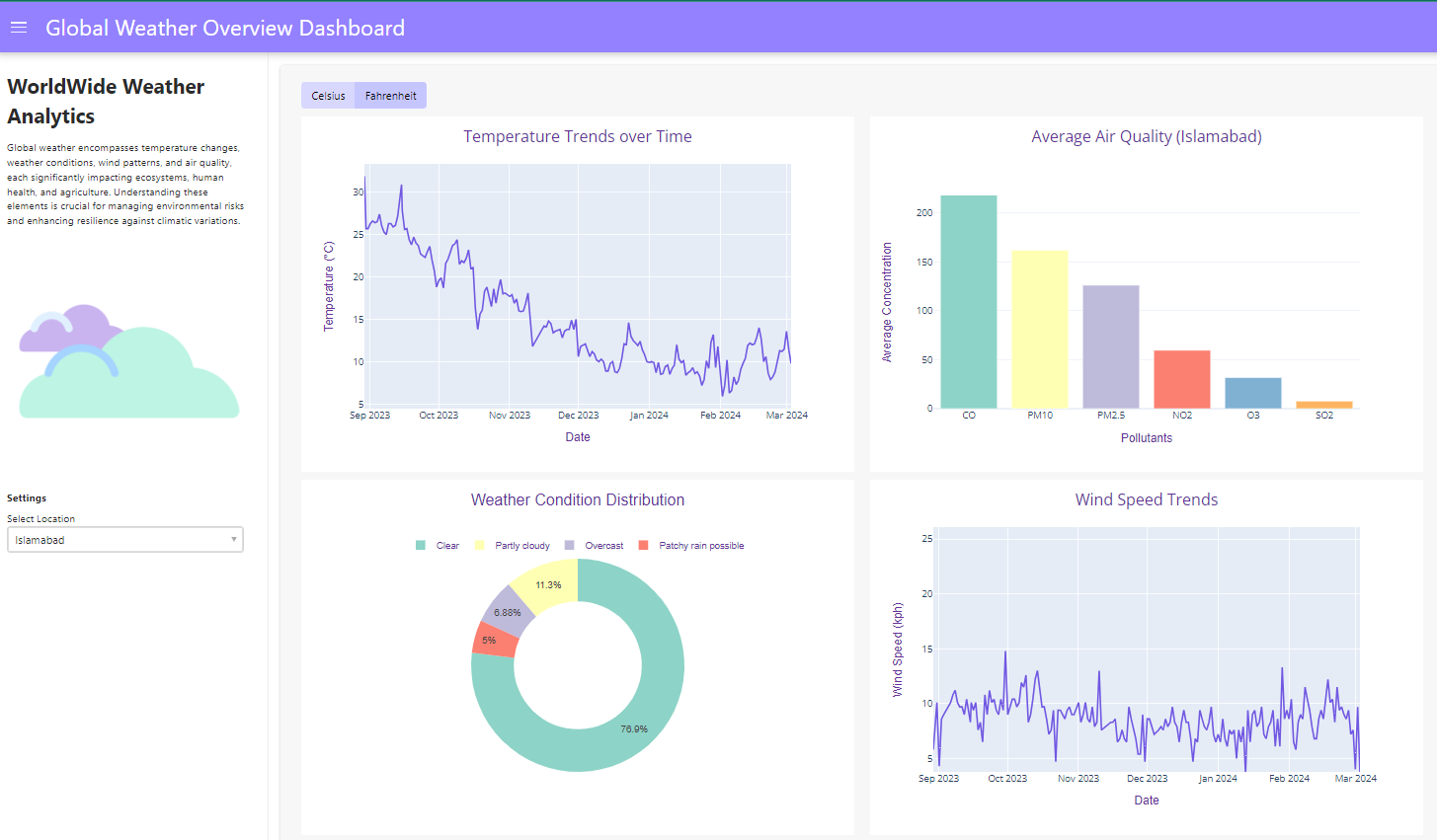The height and width of the screenshot is (840, 1437).
Task: Click the O3 bar
Action: click(x=1252, y=393)
